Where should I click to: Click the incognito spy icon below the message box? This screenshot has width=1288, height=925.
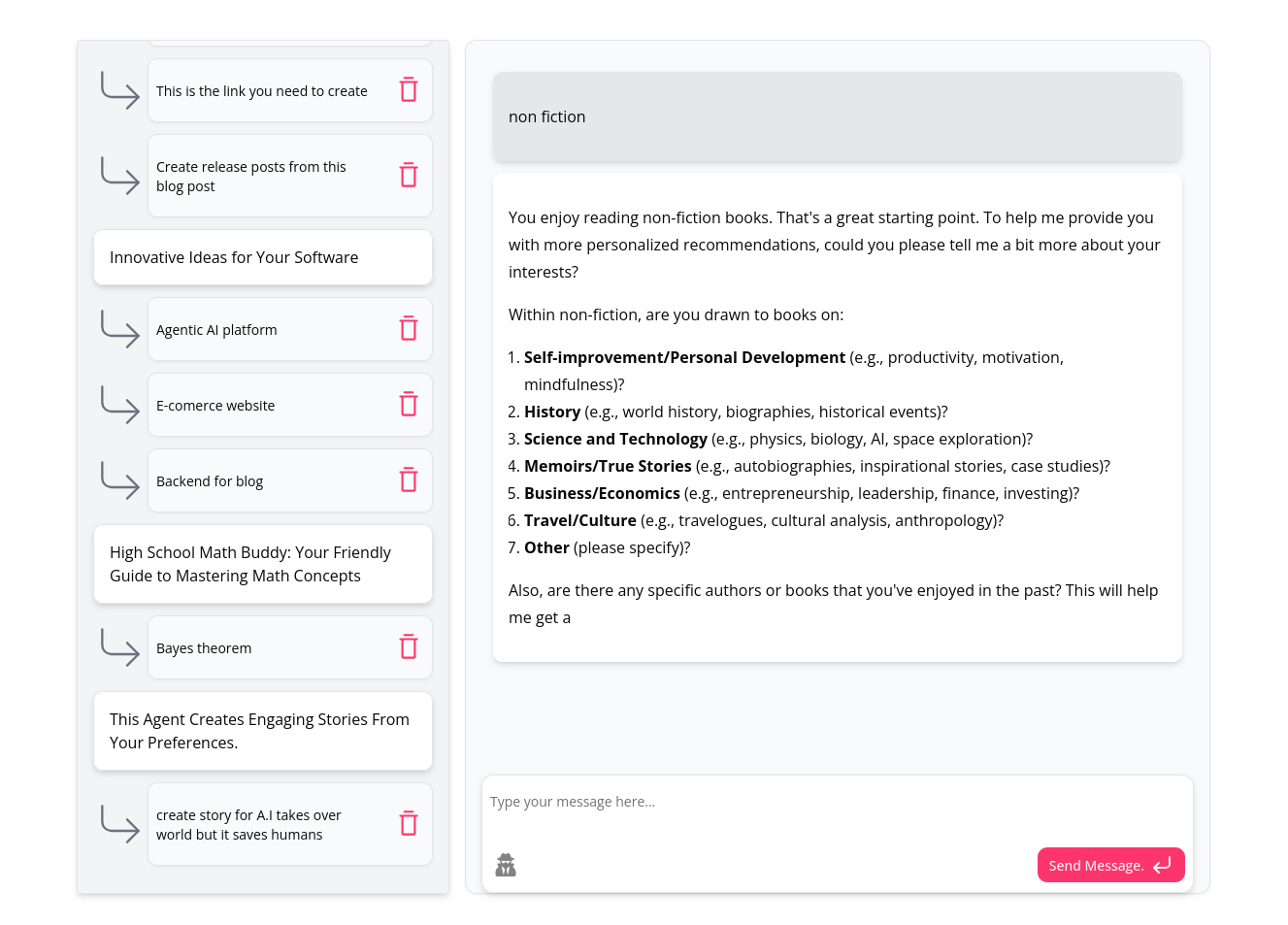[506, 864]
